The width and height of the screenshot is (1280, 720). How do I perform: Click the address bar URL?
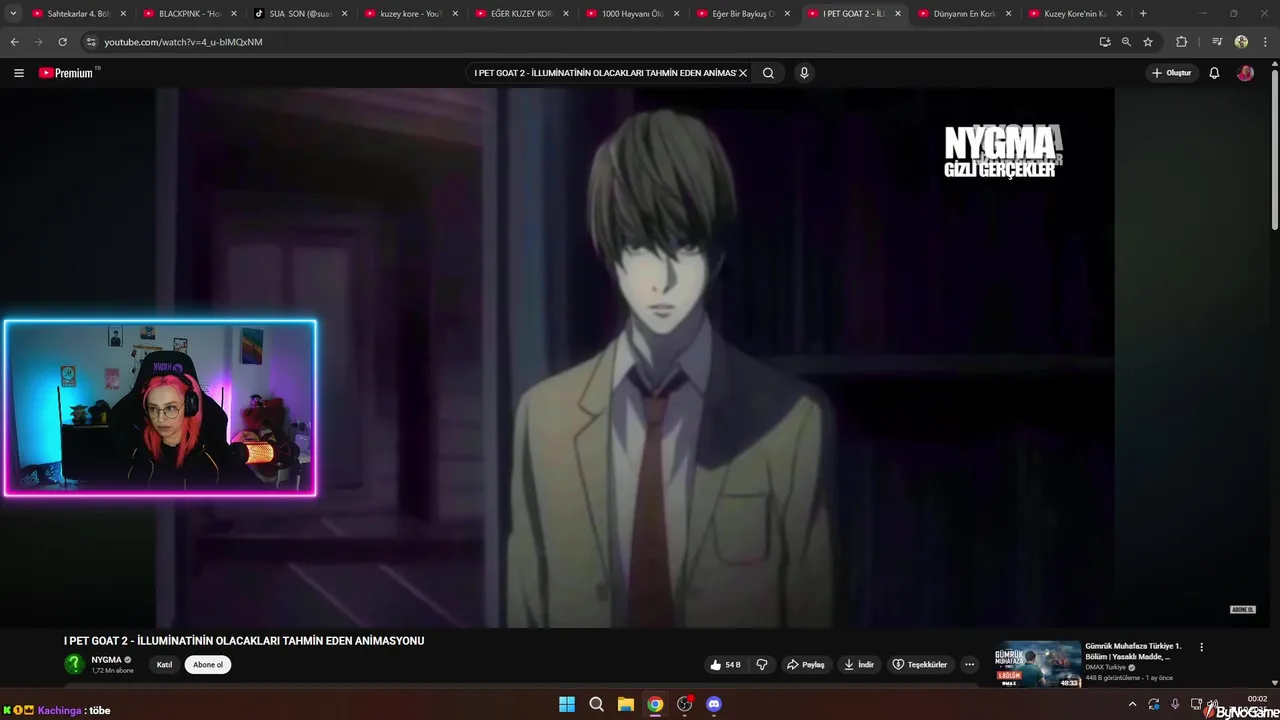click(x=183, y=42)
